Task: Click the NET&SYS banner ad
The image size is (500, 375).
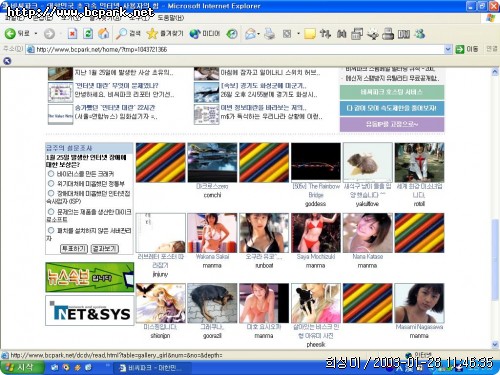Action: (x=90, y=310)
